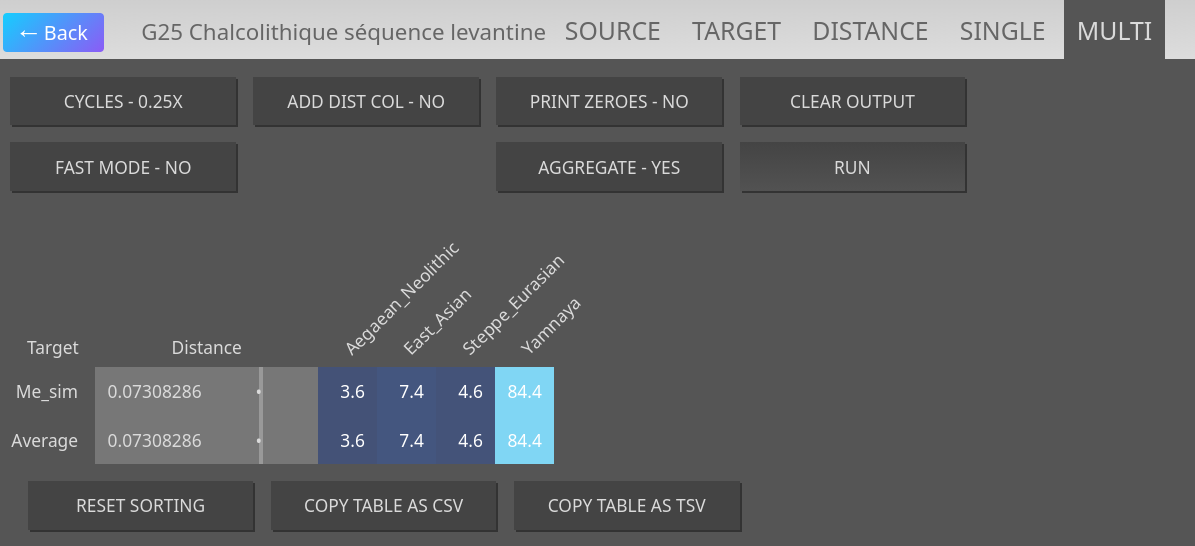
Task: Sort by East_Asian column header
Action: click(x=437, y=322)
